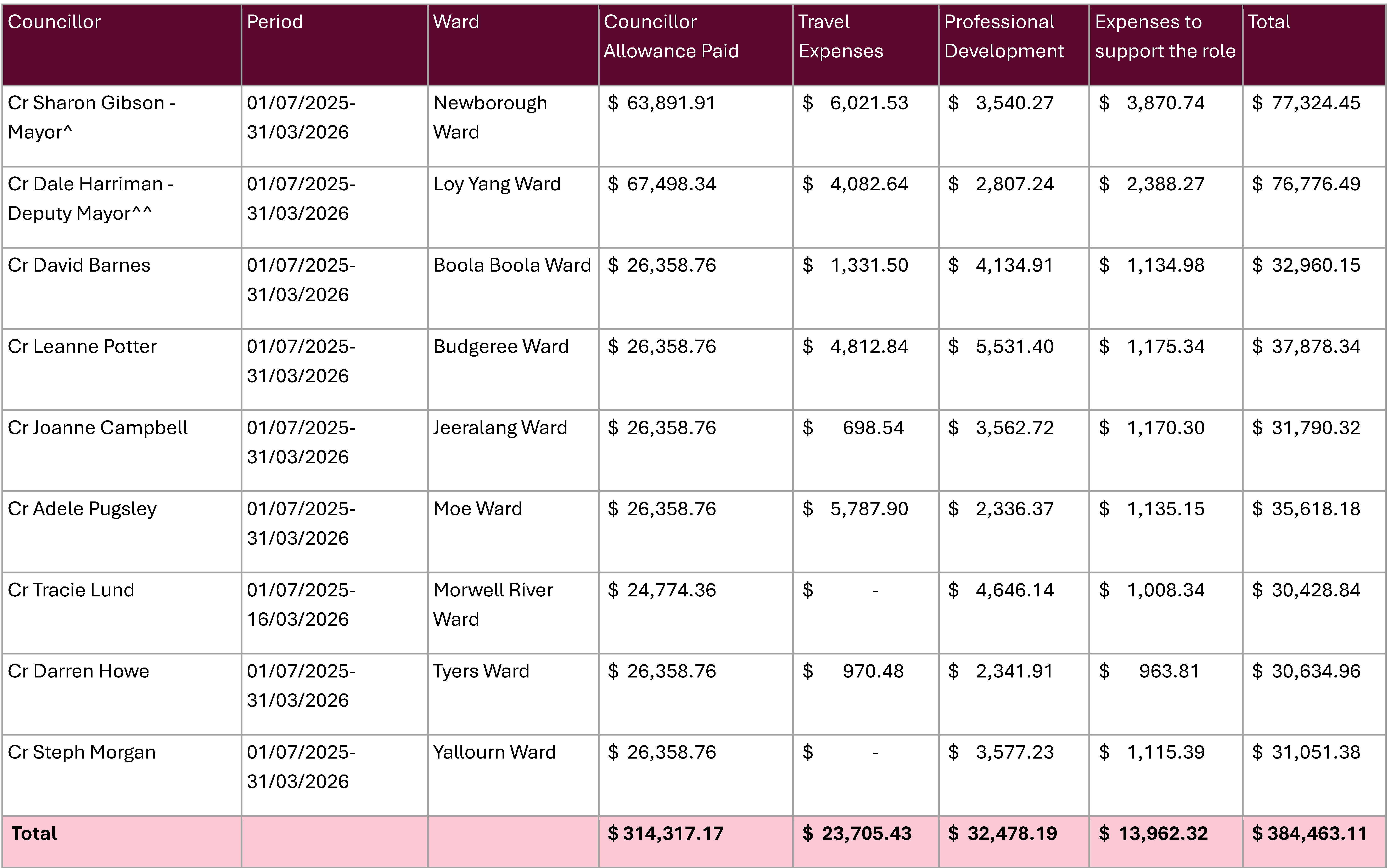Select allowance value $63,891.91
The height and width of the screenshot is (868, 1390).
pyautogui.click(x=661, y=103)
